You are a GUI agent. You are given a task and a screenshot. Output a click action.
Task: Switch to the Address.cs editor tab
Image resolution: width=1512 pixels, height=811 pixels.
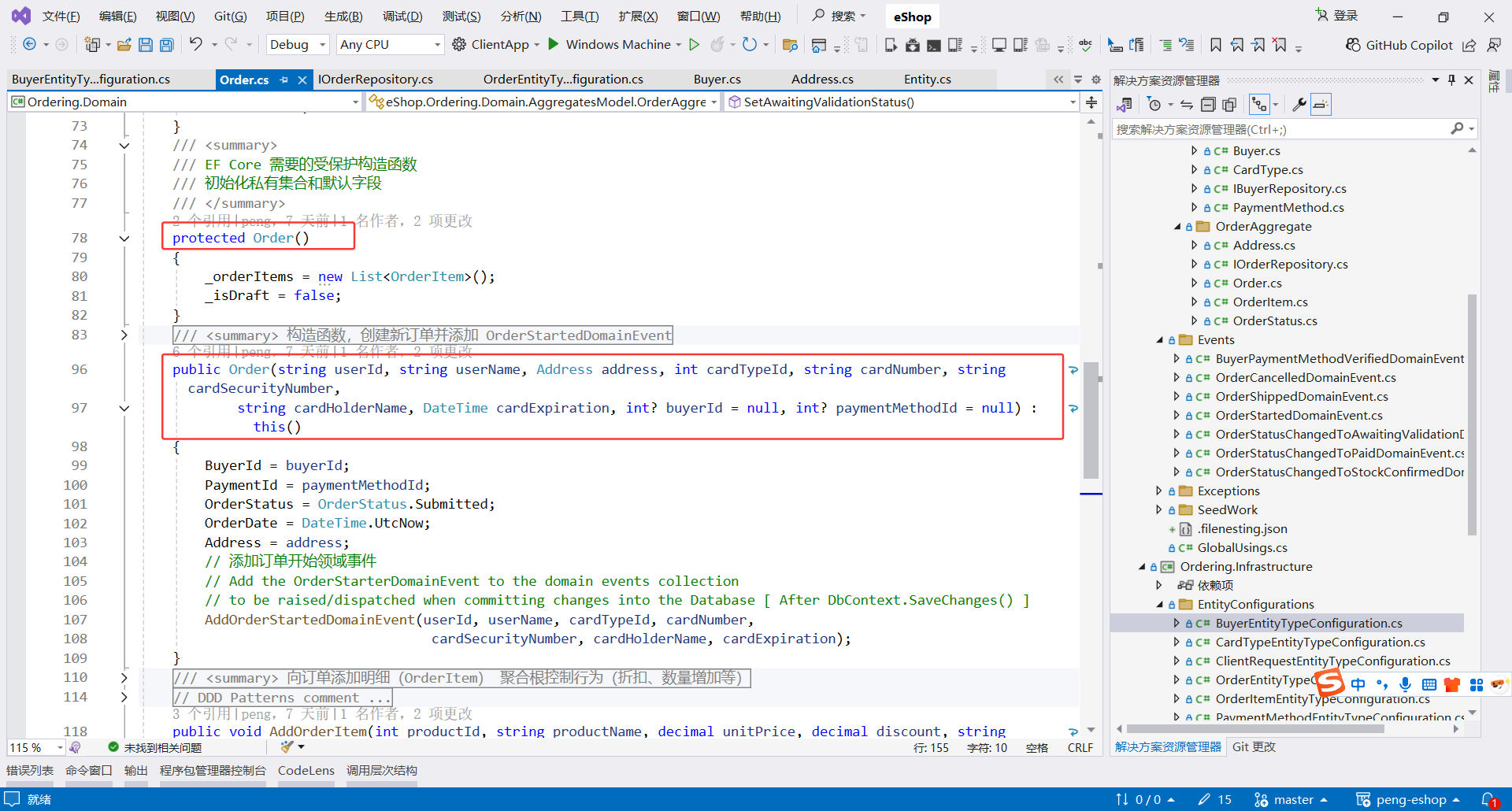point(822,80)
